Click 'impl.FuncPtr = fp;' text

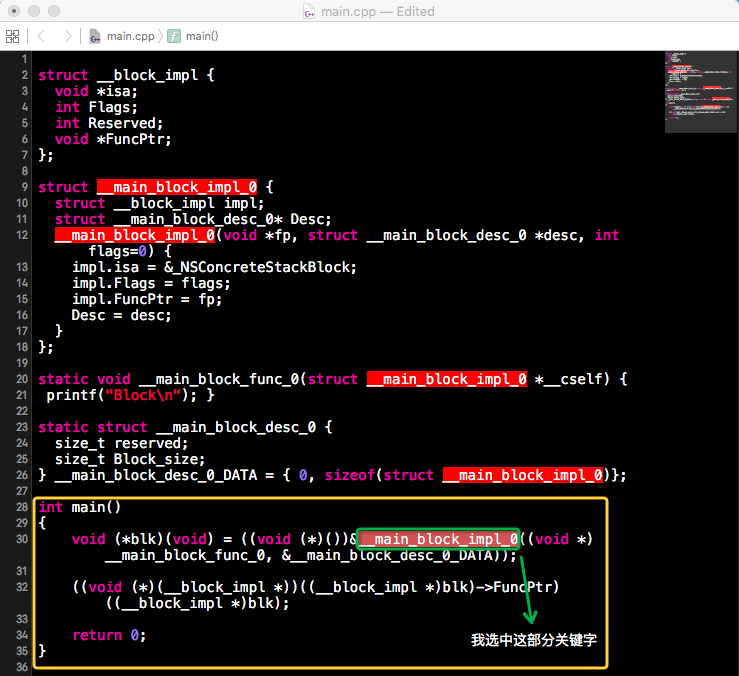click(x=147, y=299)
